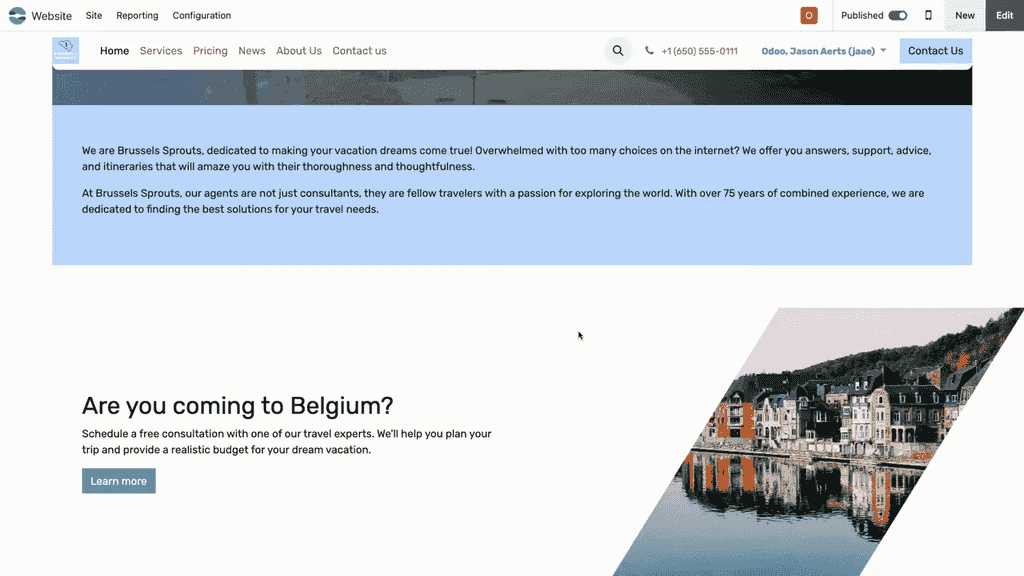Click the Brussels Sprouts site logo

(66, 51)
